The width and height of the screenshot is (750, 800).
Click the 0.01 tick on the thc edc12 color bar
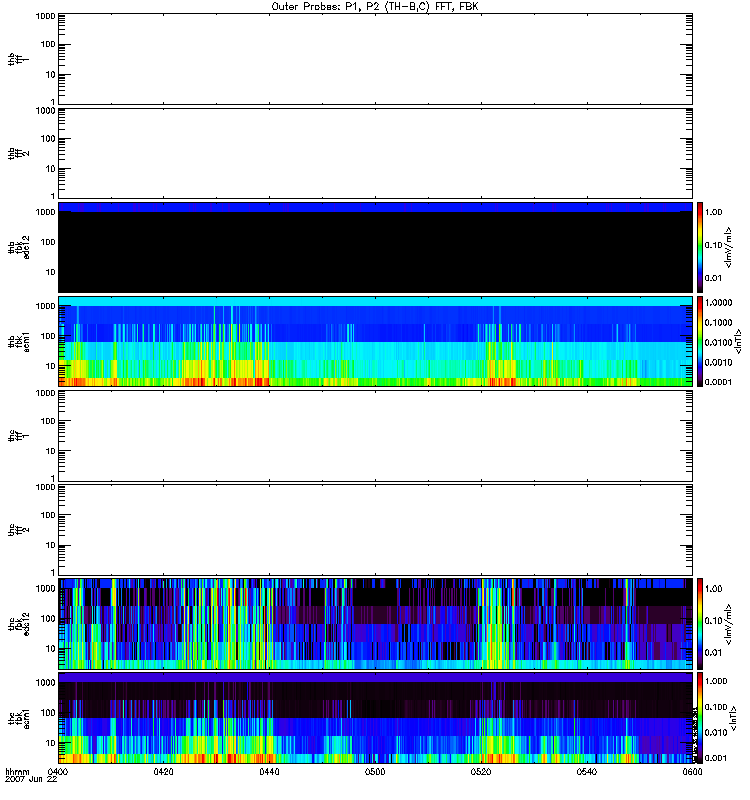[x=714, y=653]
